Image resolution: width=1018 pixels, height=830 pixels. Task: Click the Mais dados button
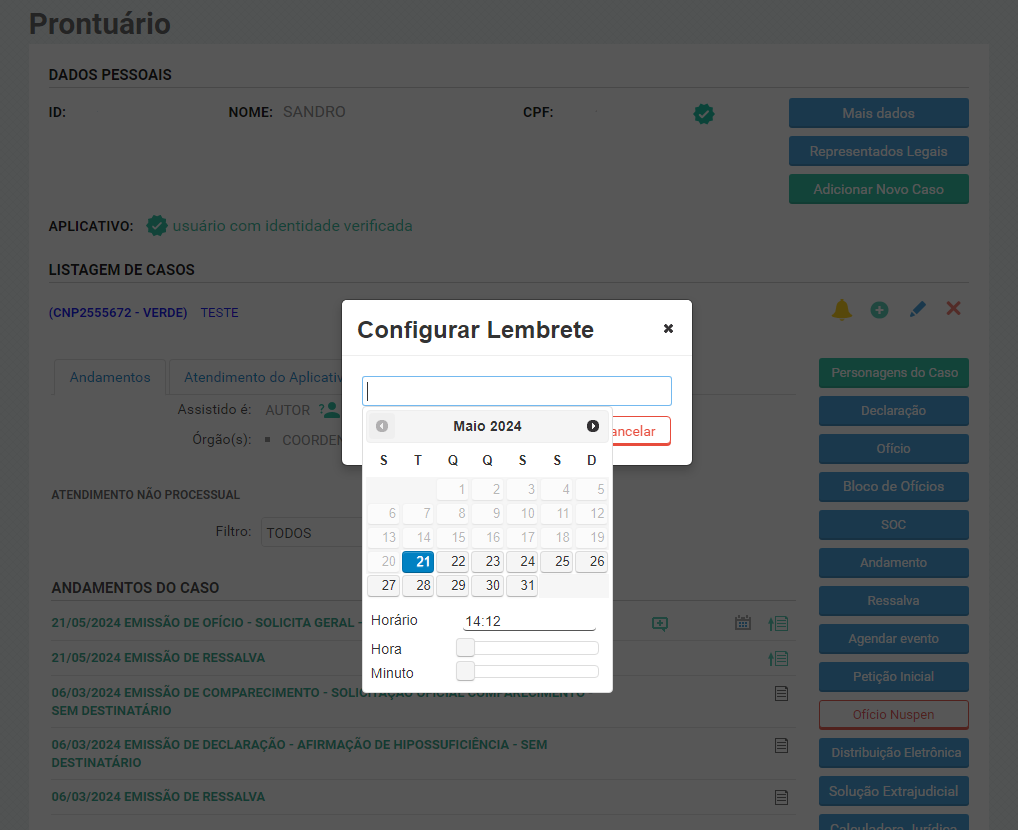[x=878, y=113]
